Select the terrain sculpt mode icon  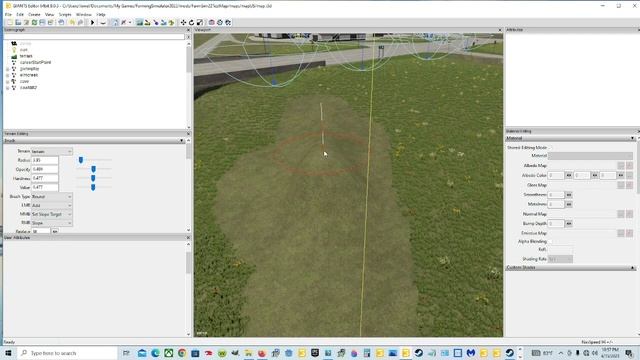140,22
